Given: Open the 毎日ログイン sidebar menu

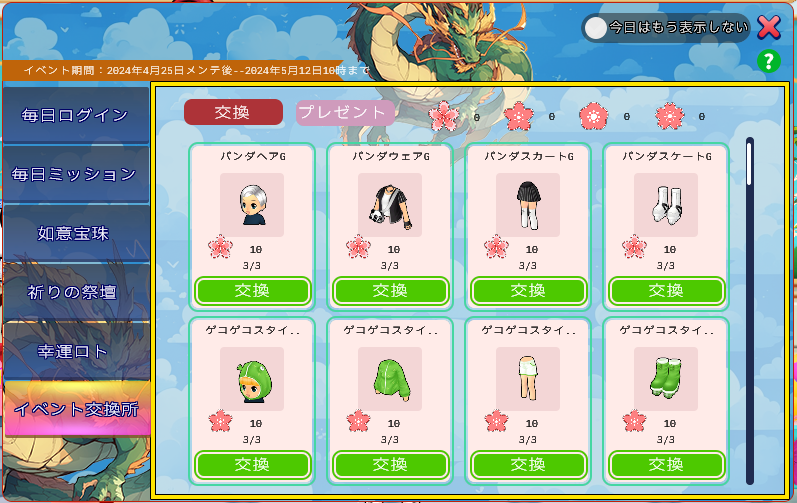Looking at the screenshot, I should [x=76, y=115].
